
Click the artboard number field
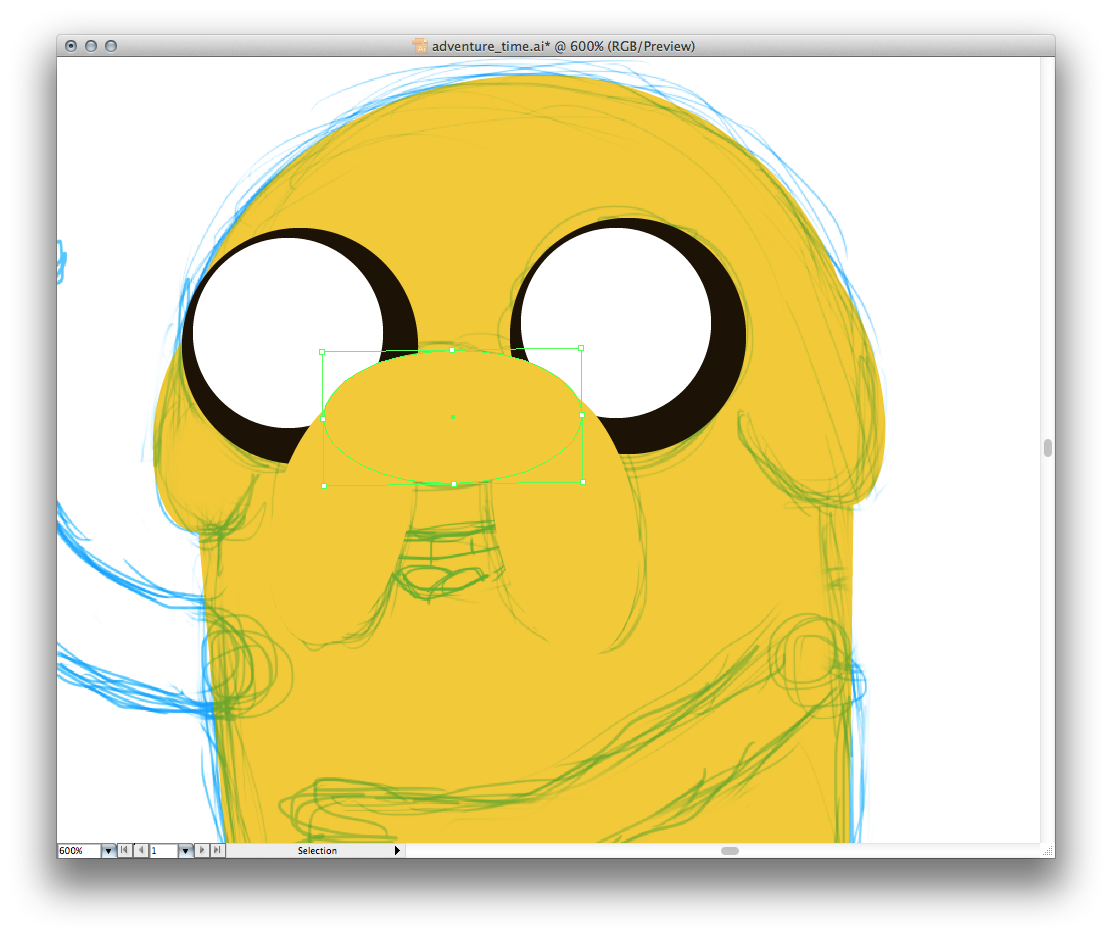pos(163,851)
